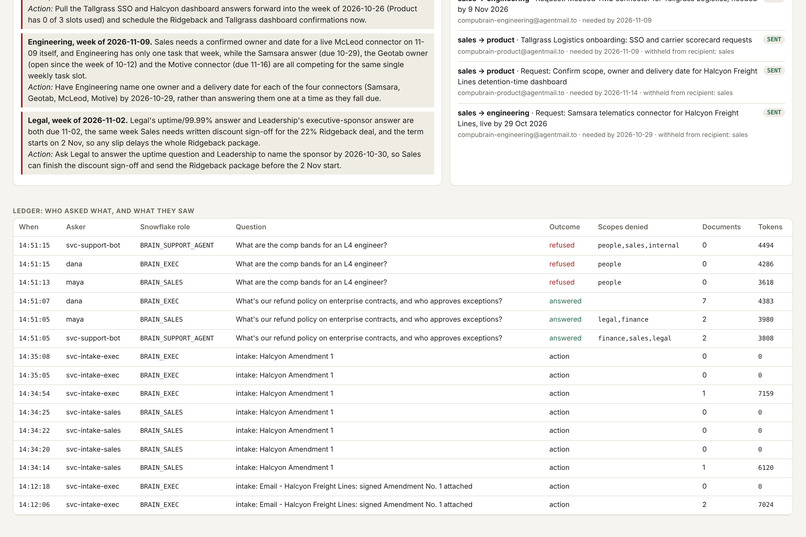Open the Samsara telematics connector request
The width and height of the screenshot is (806, 537).
621,123
